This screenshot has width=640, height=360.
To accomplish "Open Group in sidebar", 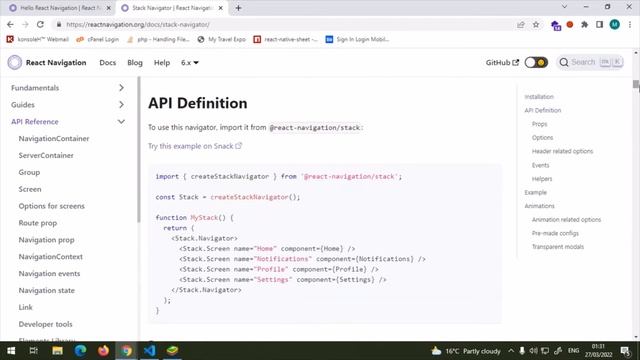I will [29, 172].
